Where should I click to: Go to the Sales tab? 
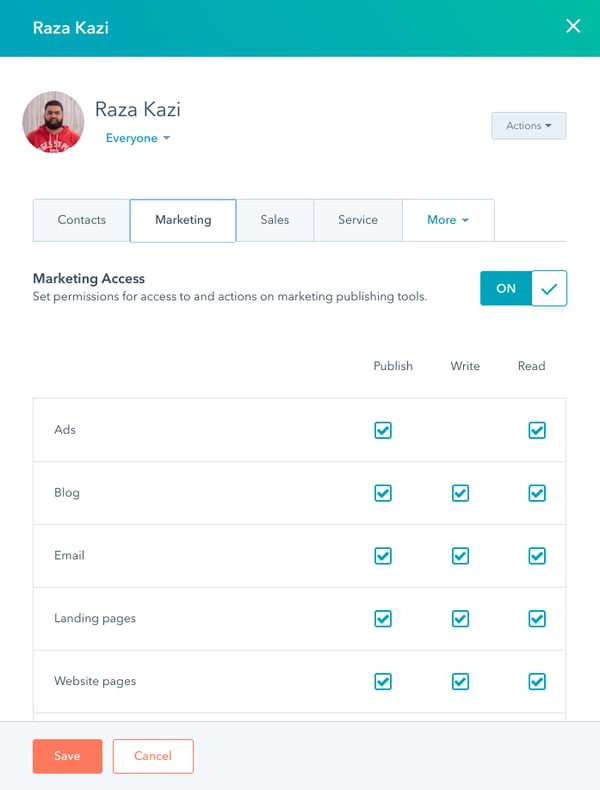(x=274, y=220)
